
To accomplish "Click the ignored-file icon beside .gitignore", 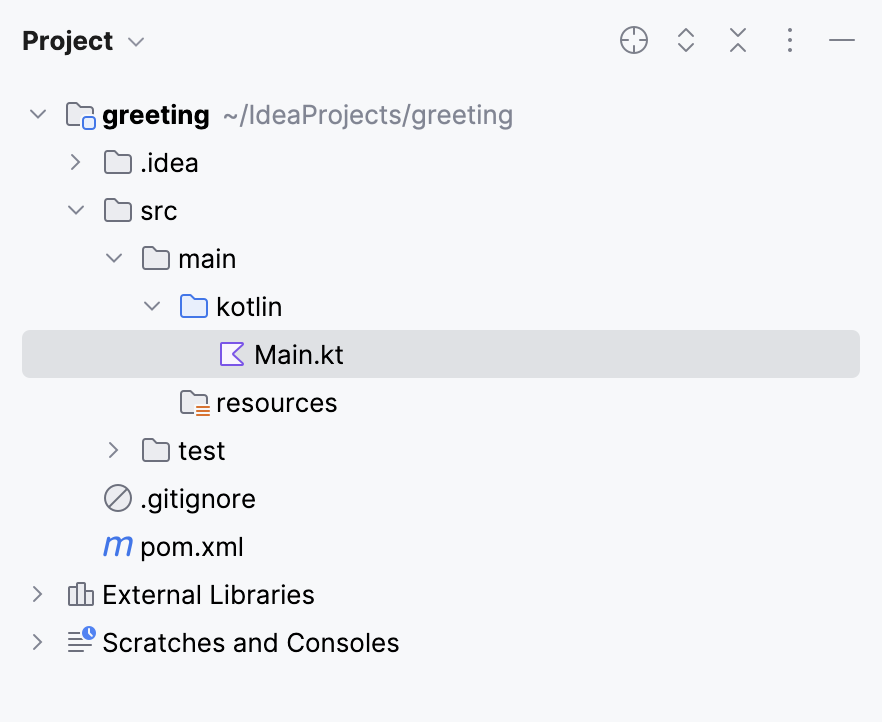I will (117, 498).
